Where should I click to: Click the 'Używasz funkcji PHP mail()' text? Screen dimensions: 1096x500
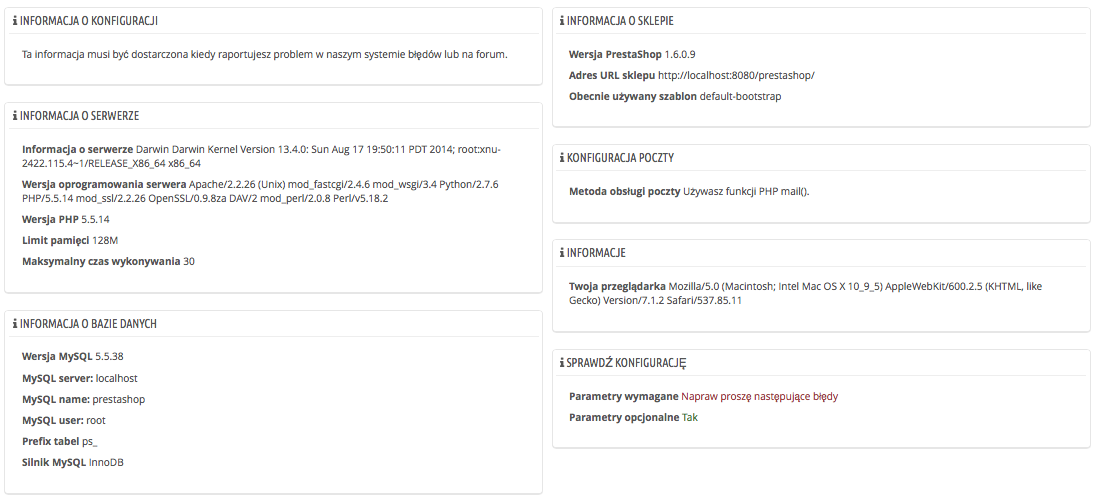point(746,192)
